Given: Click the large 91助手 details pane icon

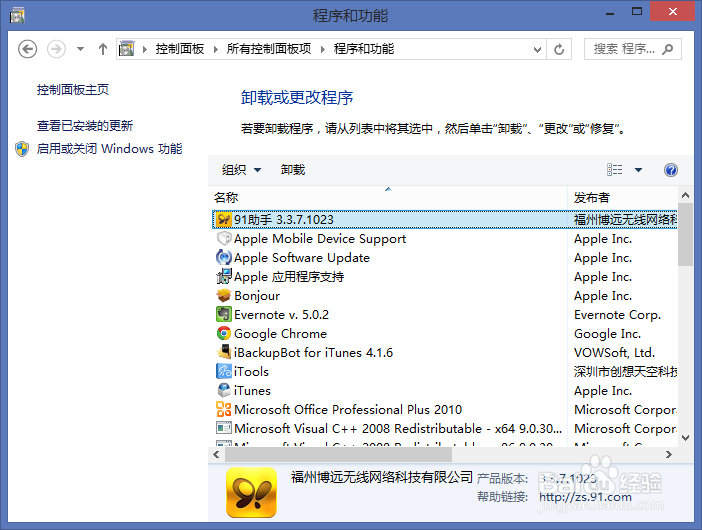Looking at the screenshot, I should point(251,492).
